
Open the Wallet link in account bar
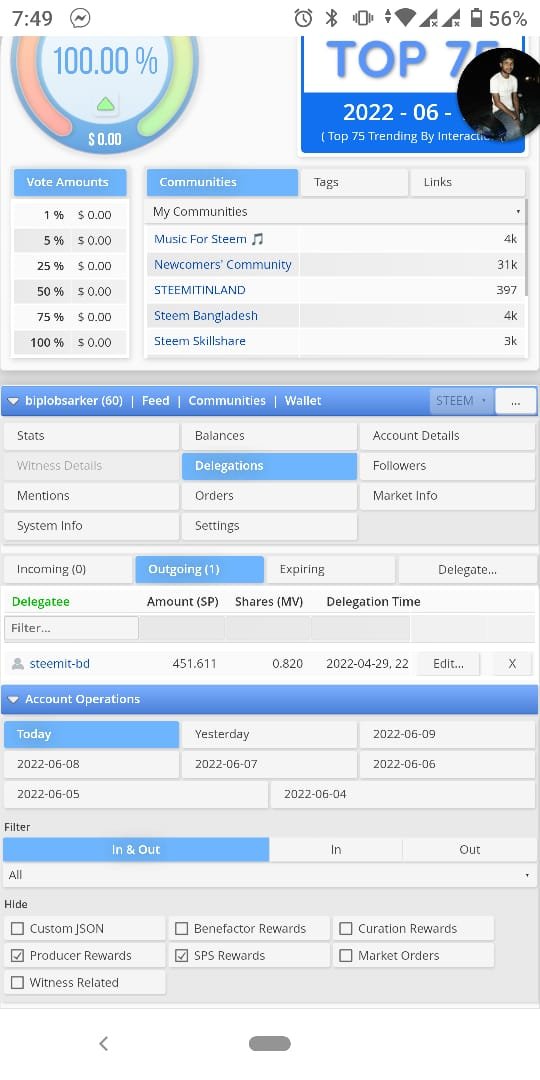point(303,401)
